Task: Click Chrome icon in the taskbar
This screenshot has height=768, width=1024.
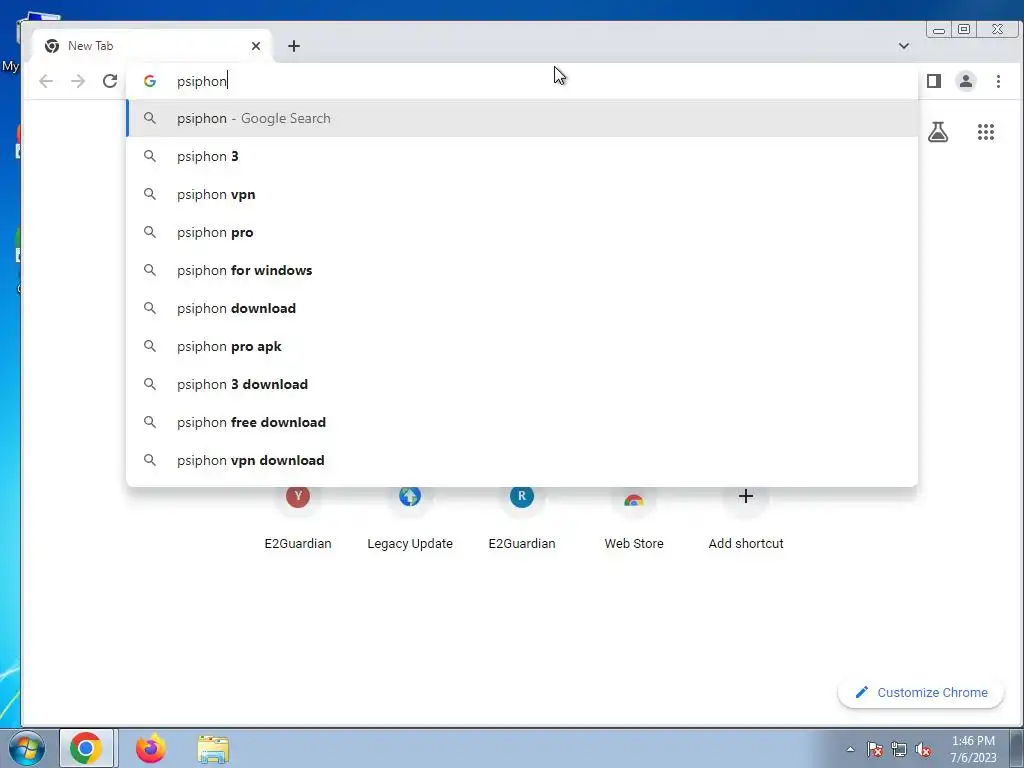Action: coord(86,748)
